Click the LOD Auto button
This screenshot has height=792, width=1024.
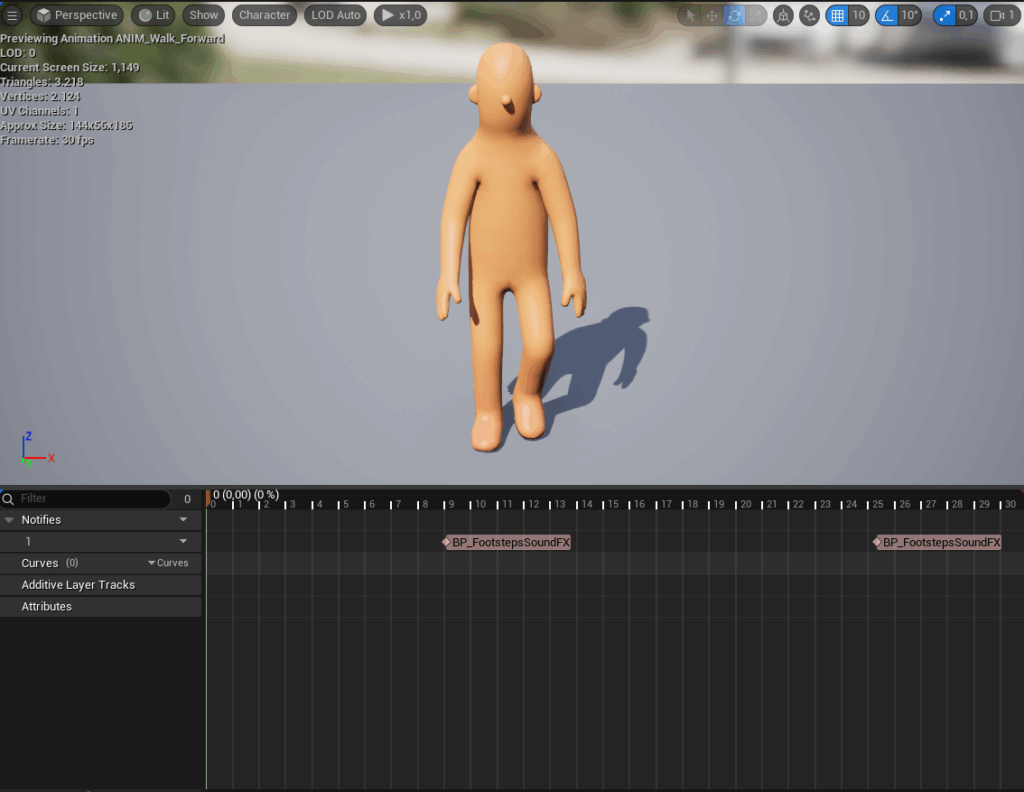[336, 15]
